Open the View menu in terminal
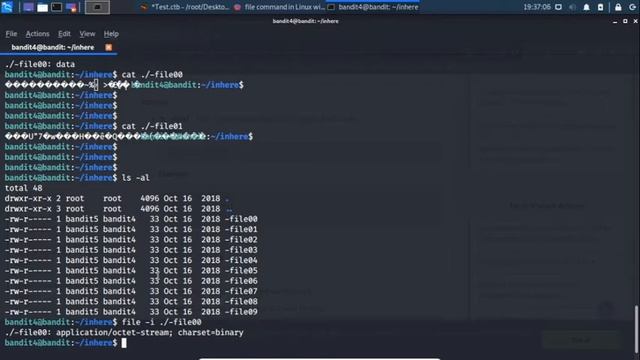Screen dimensions: 640x360 pos(87,34)
